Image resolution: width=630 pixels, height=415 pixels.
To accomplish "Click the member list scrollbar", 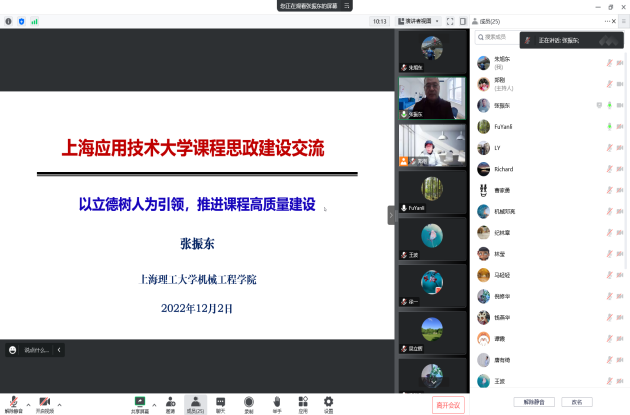I will (x=626, y=161).
